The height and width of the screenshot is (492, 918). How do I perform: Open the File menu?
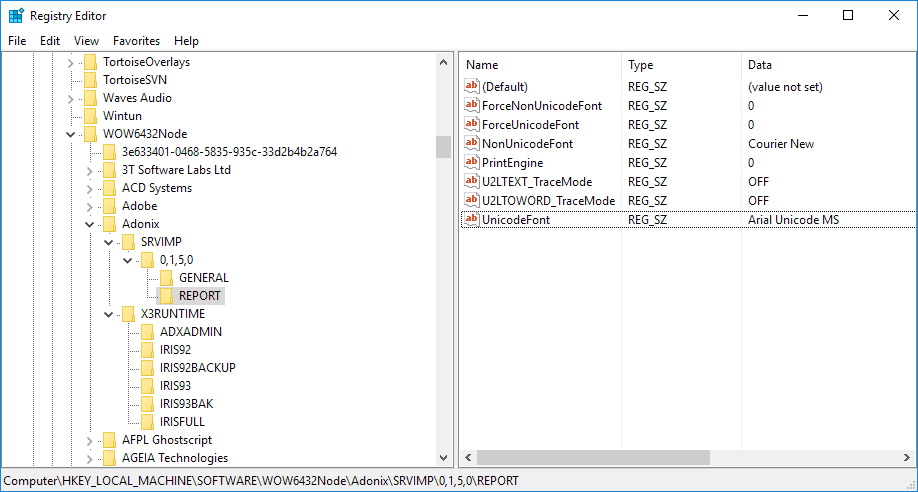17,41
